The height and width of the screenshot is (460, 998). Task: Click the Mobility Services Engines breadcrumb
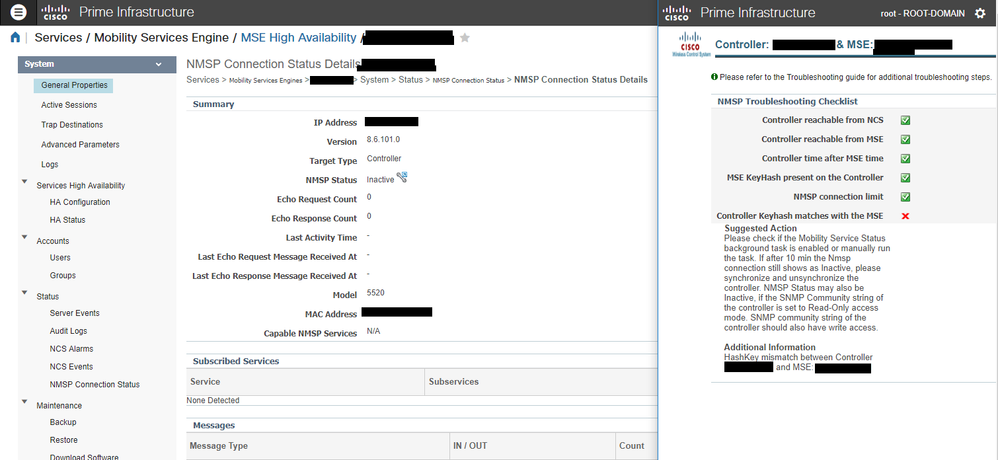pyautogui.click(x=265, y=80)
